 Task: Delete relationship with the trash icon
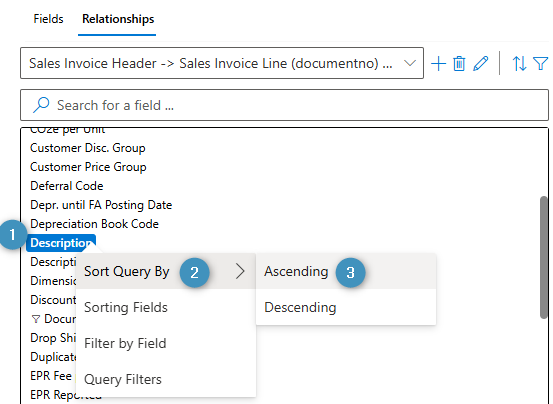click(x=459, y=64)
